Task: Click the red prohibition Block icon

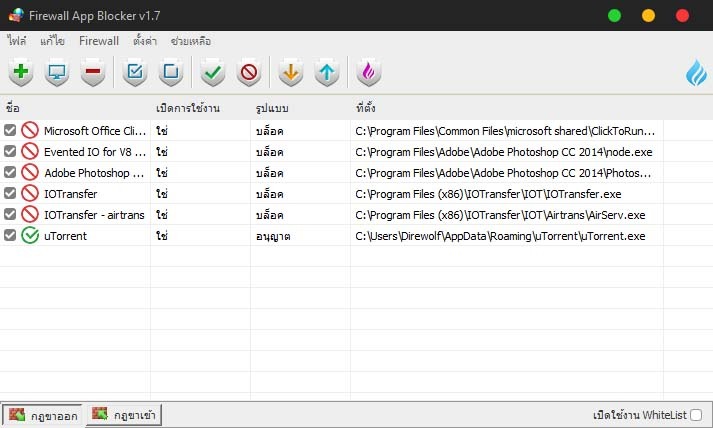Action: tap(249, 71)
